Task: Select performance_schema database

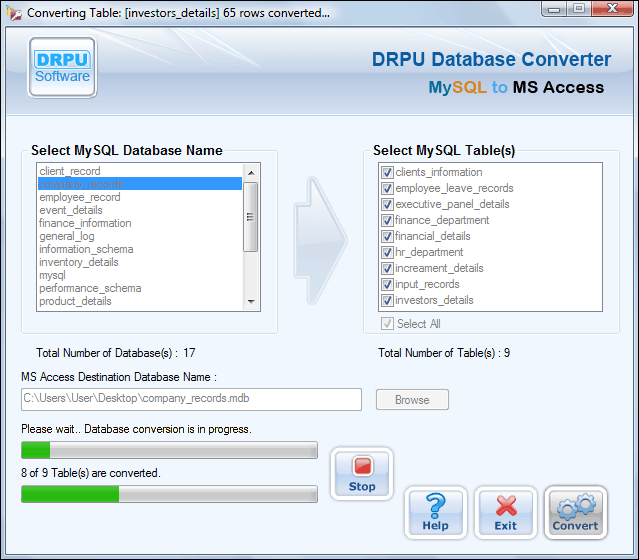Action: coord(140,288)
